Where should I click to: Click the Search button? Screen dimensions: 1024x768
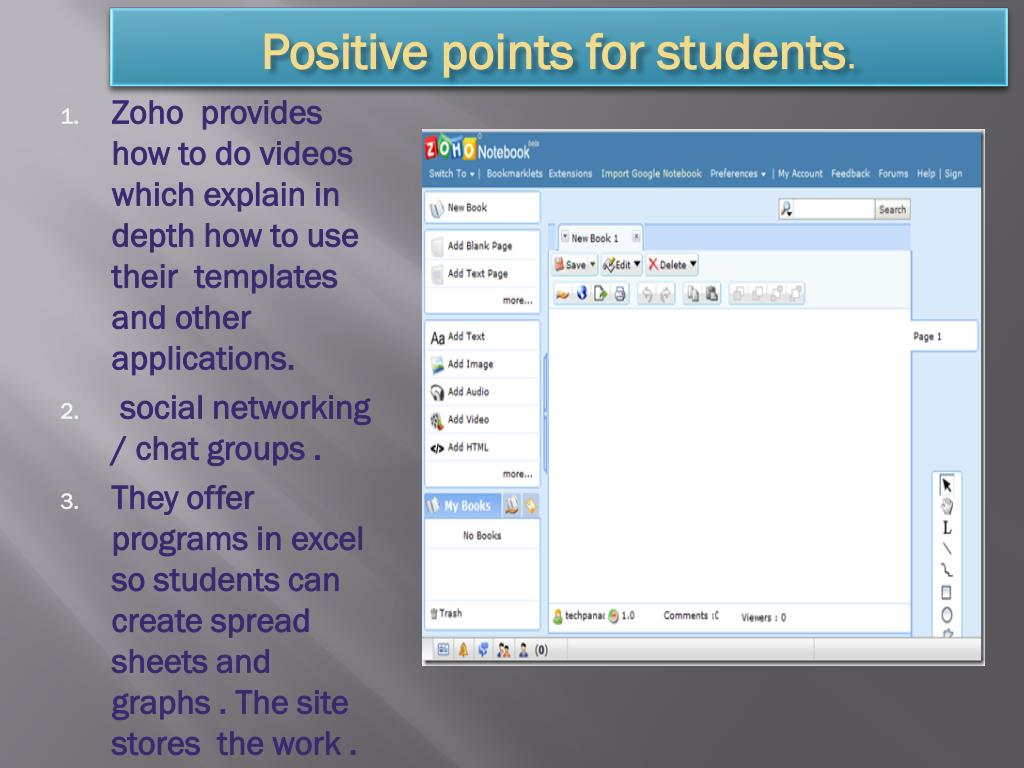click(892, 210)
